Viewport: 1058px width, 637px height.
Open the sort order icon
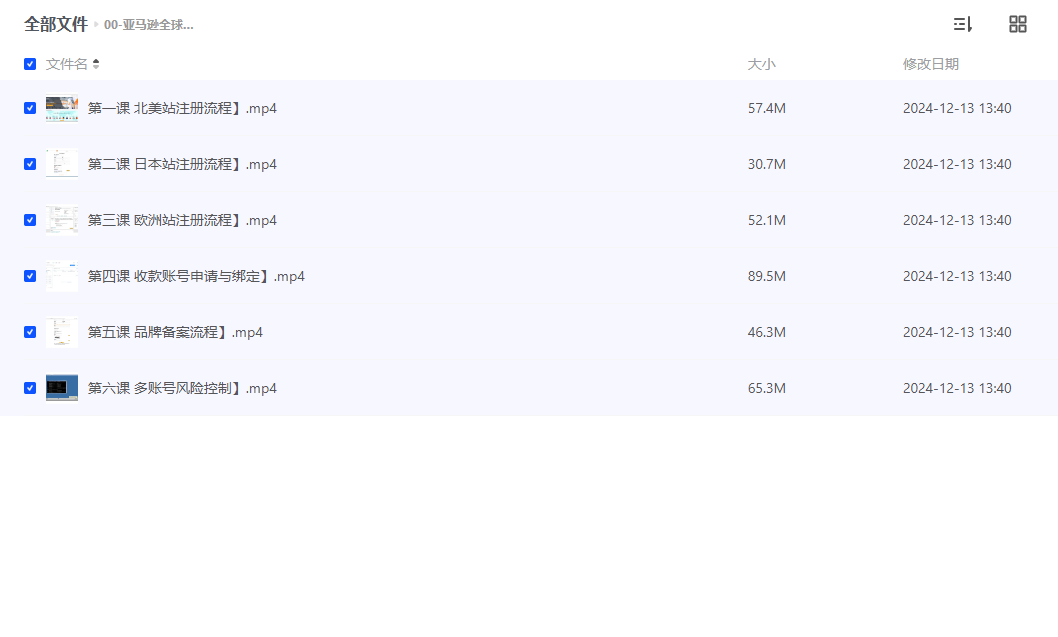pos(962,24)
